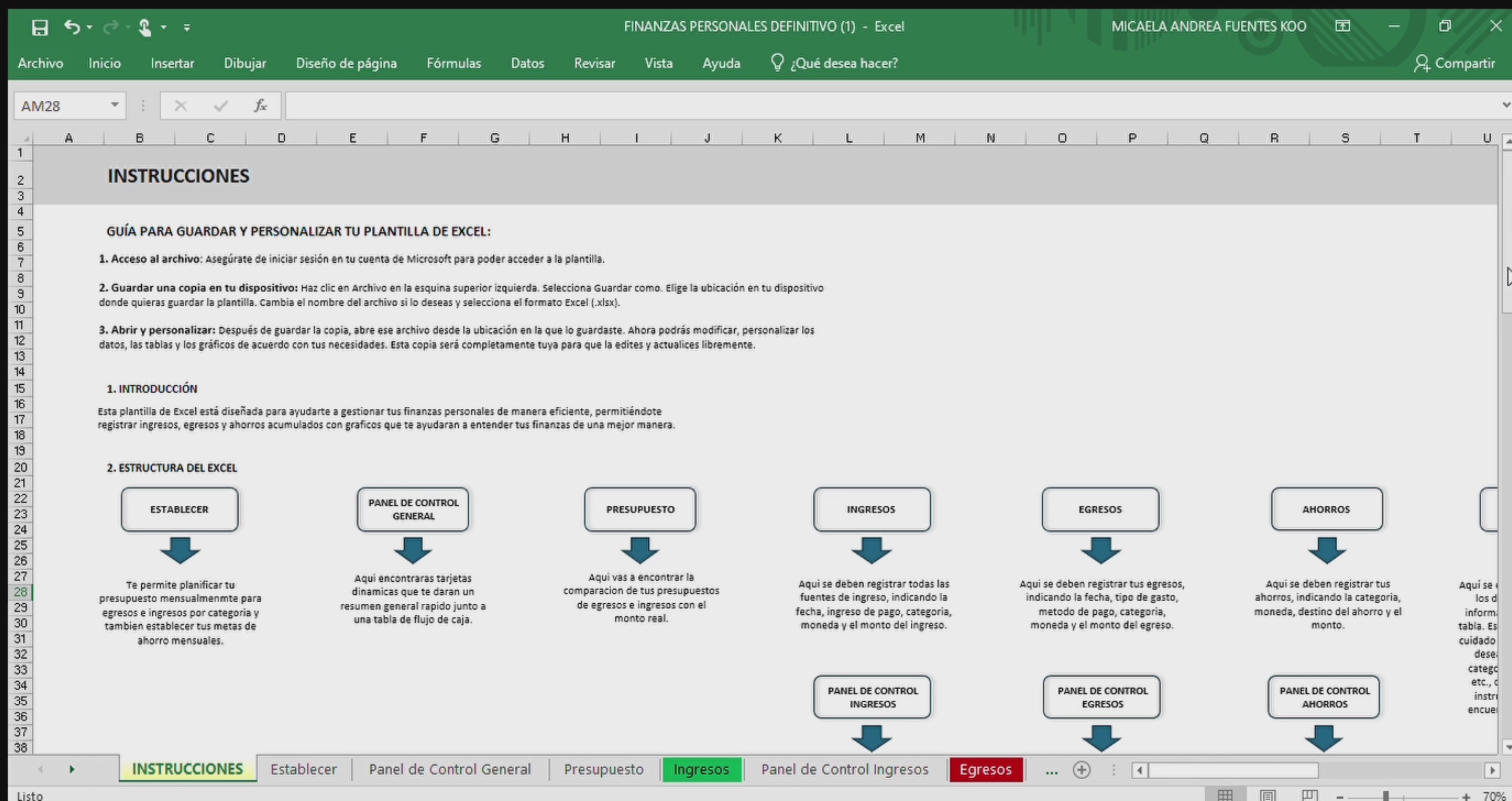
Task: Switch to Page Layout view icon
Action: coord(1268,795)
